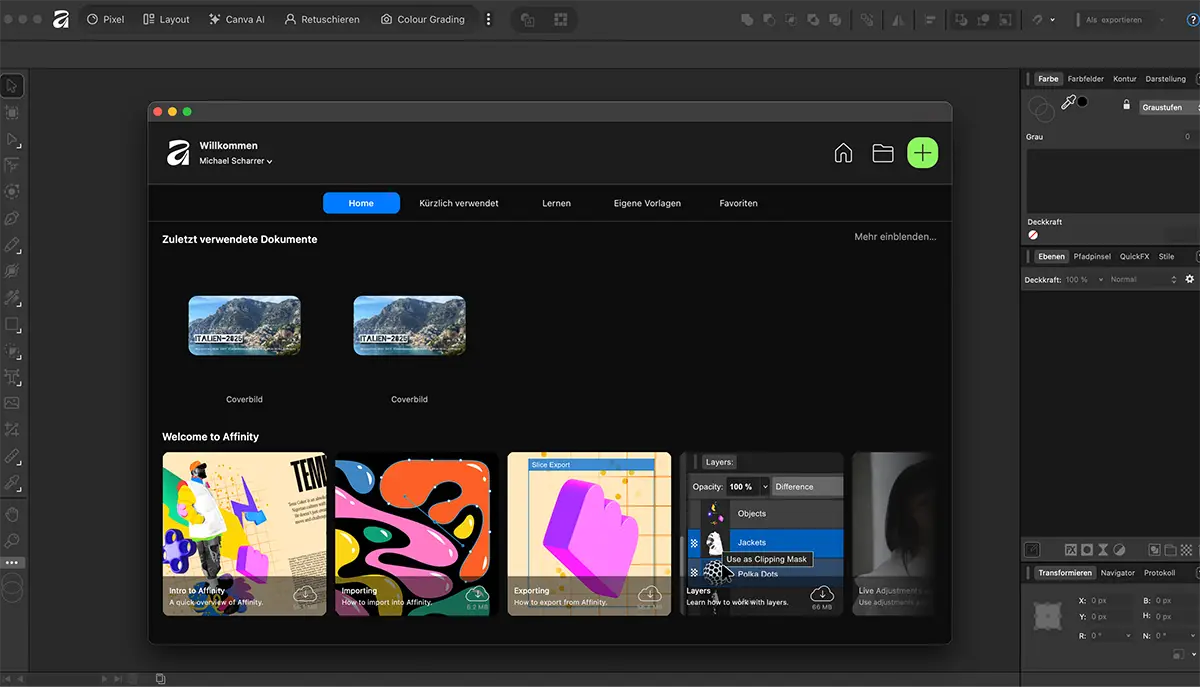Image resolution: width=1200 pixels, height=687 pixels.
Task: Click the green plus new document button
Action: 922,153
